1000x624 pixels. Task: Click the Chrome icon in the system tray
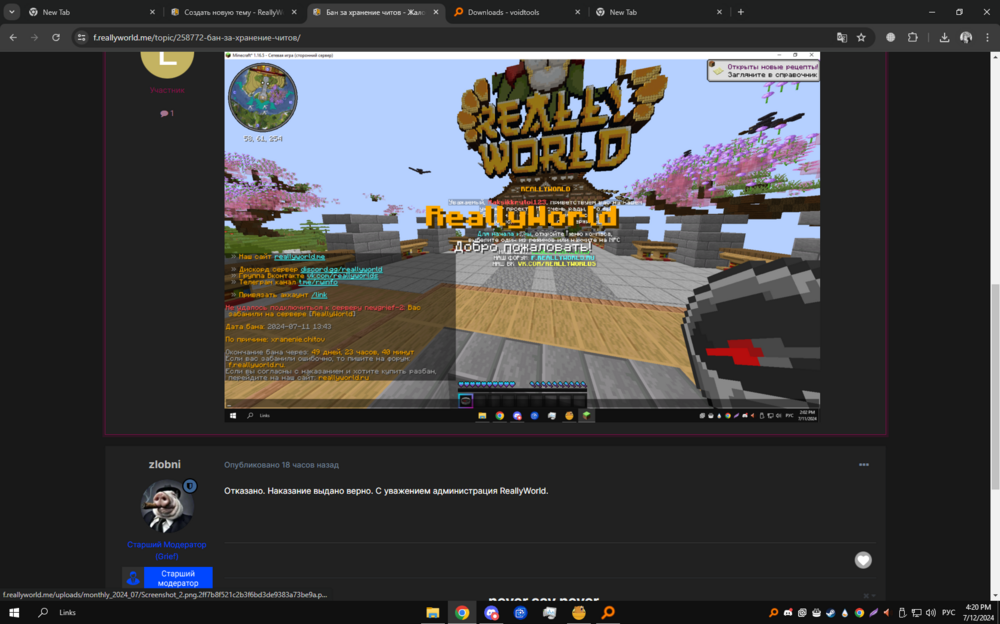[x=859, y=613]
